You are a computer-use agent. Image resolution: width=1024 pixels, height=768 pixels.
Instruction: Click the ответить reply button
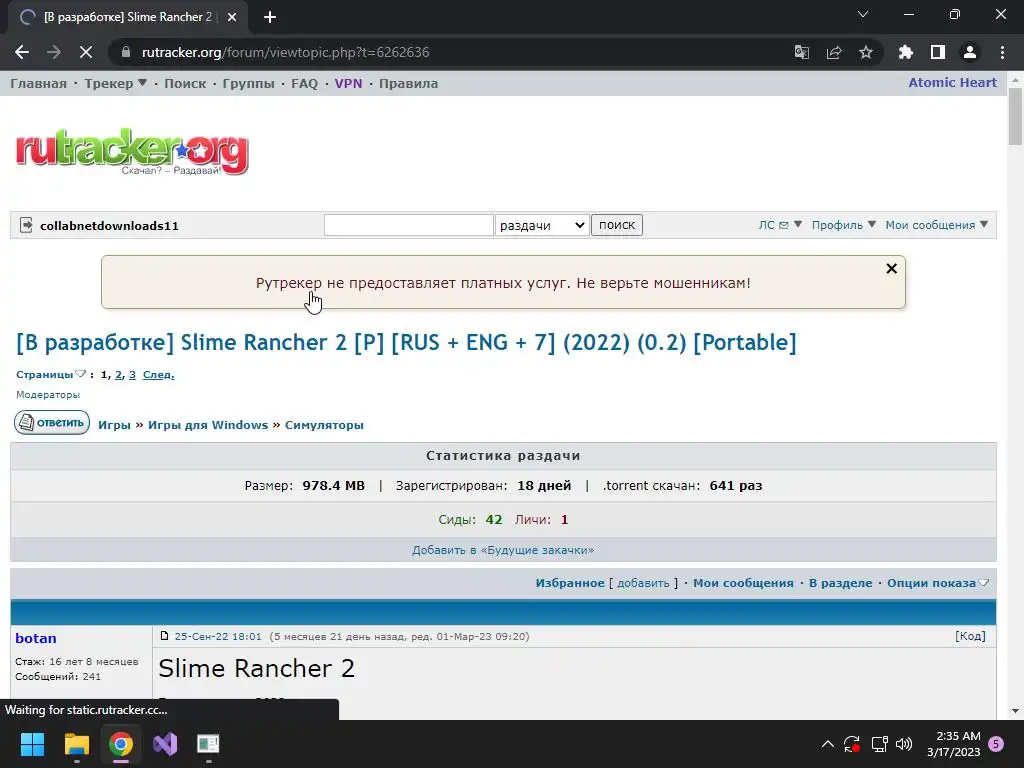52,423
